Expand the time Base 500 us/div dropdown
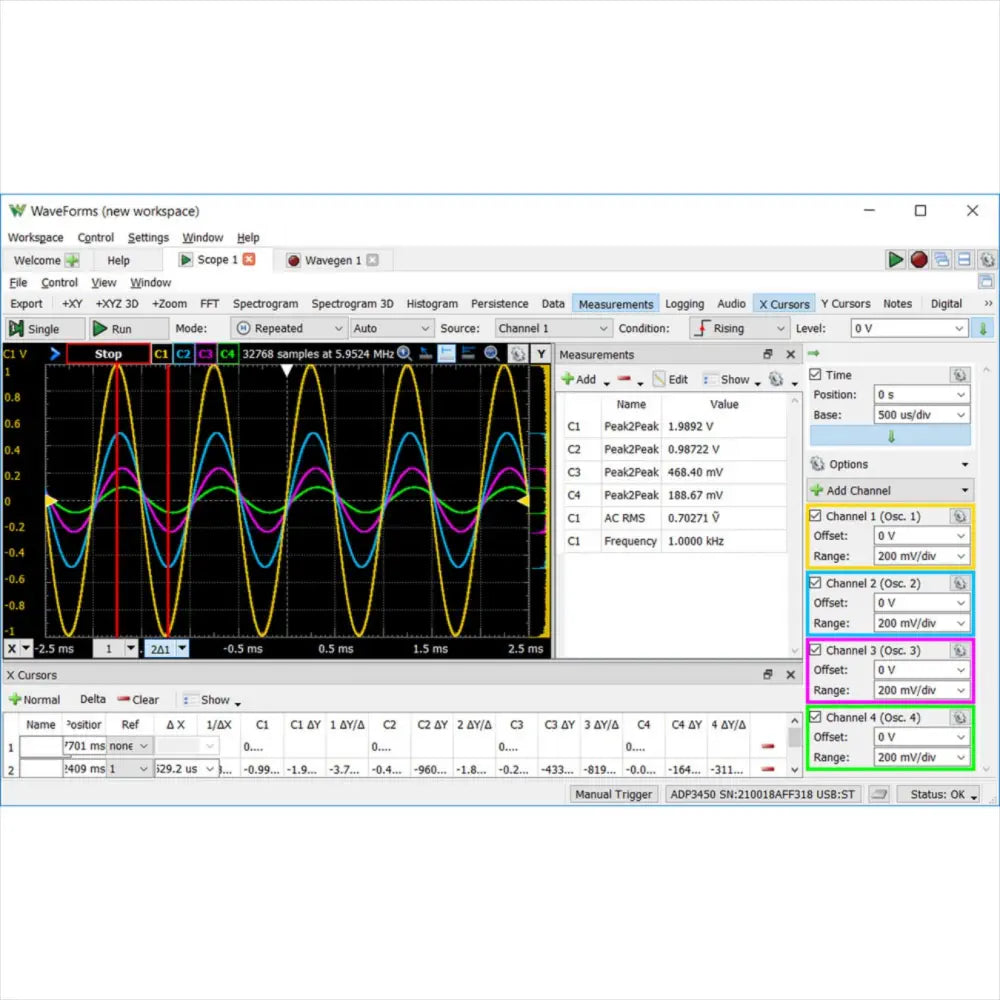The height and width of the screenshot is (1000, 1000). [921, 415]
